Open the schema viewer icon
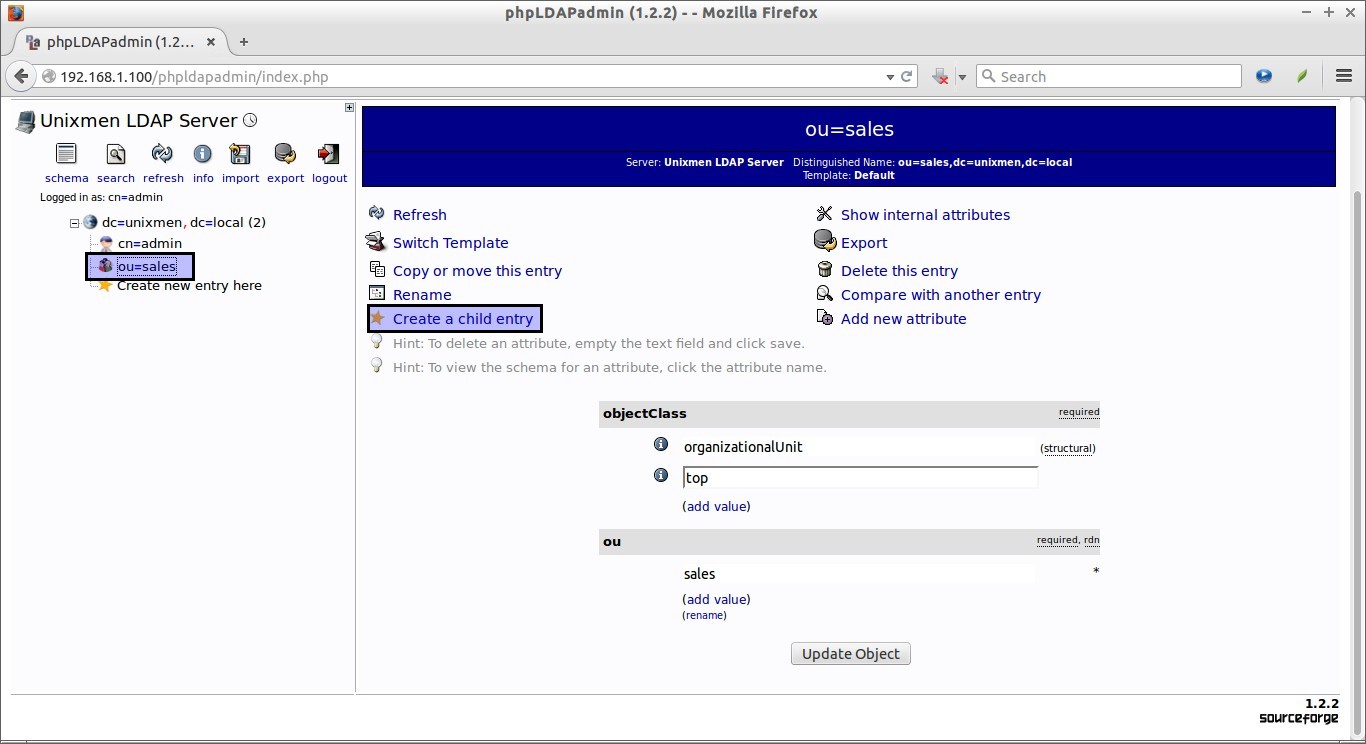 [66, 154]
